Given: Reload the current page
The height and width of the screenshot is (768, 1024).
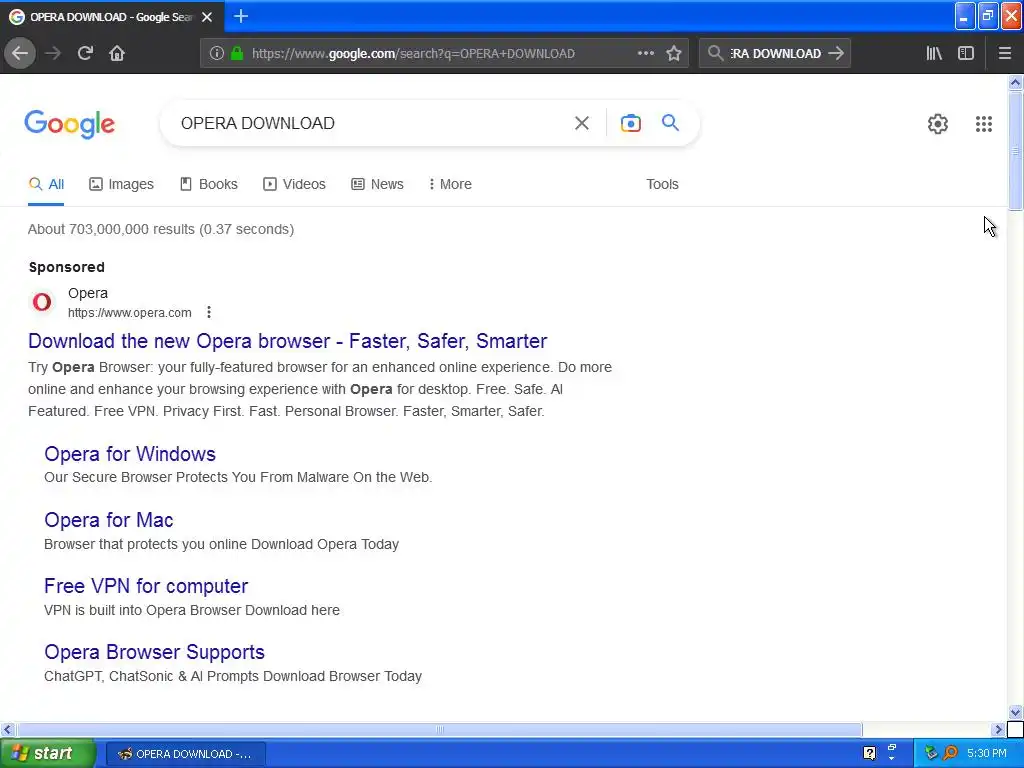Looking at the screenshot, I should pyautogui.click(x=85, y=53).
